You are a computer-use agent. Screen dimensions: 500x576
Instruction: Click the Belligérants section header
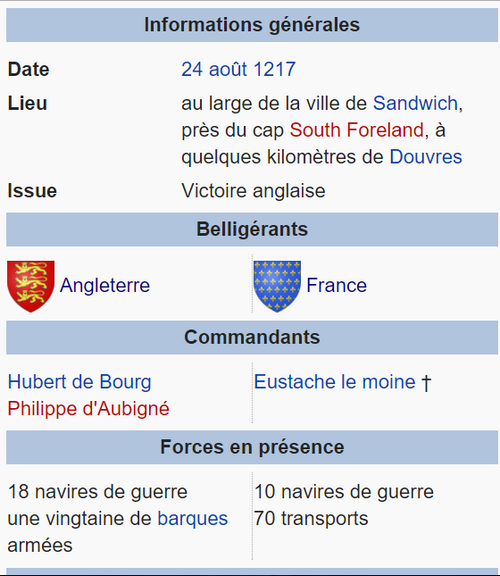click(x=252, y=229)
